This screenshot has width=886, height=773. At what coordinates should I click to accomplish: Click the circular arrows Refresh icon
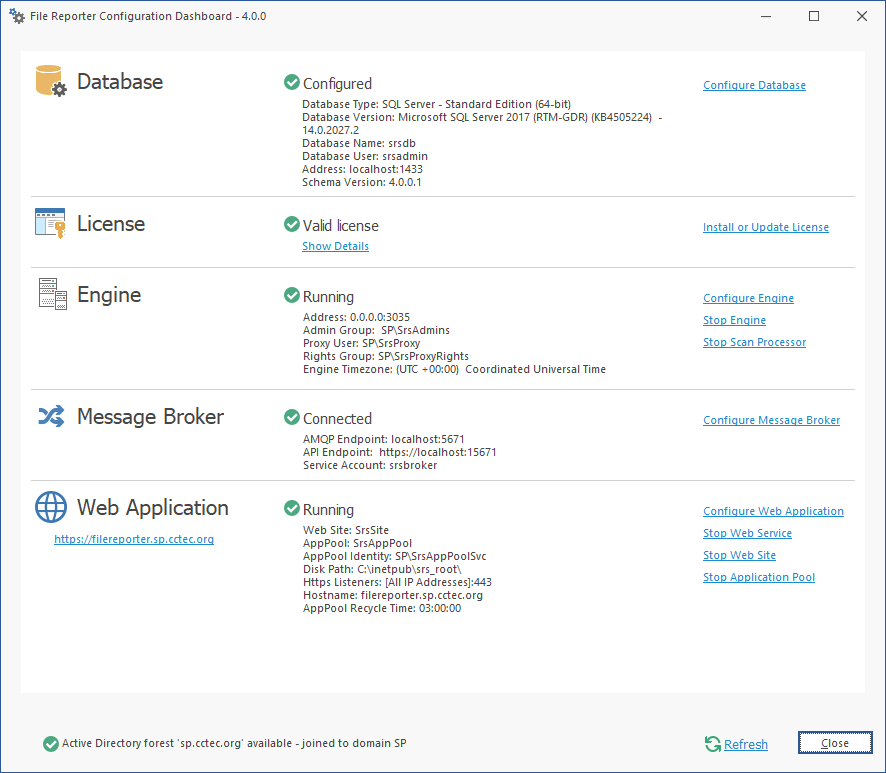pos(712,744)
